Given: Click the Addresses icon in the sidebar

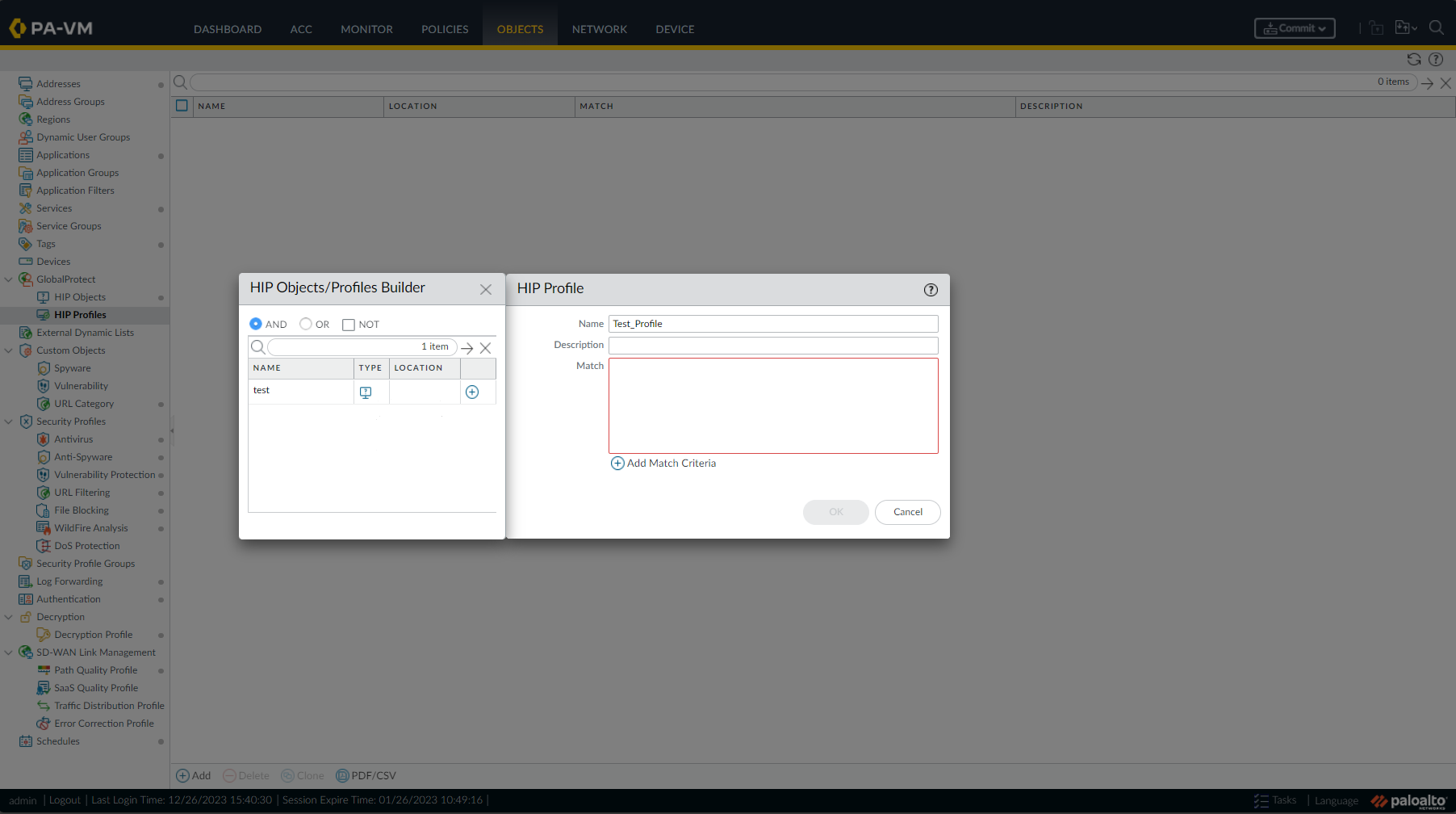Looking at the screenshot, I should click(x=26, y=84).
